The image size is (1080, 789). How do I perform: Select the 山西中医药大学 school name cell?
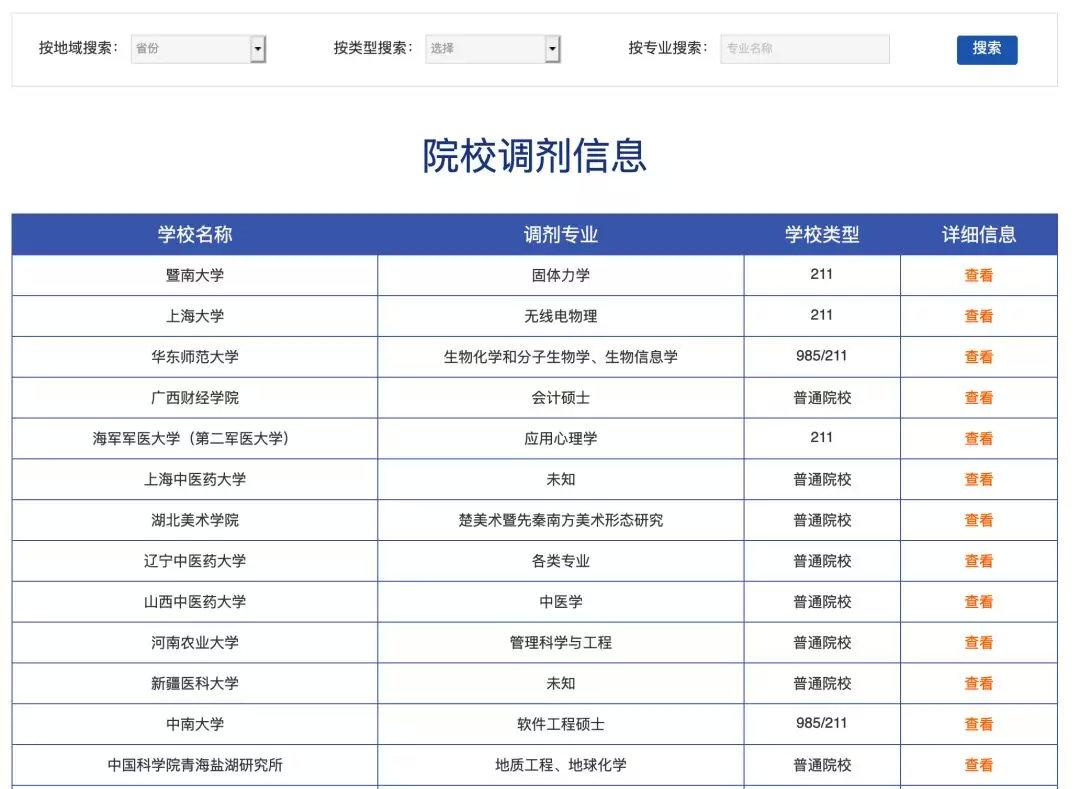tap(195, 602)
